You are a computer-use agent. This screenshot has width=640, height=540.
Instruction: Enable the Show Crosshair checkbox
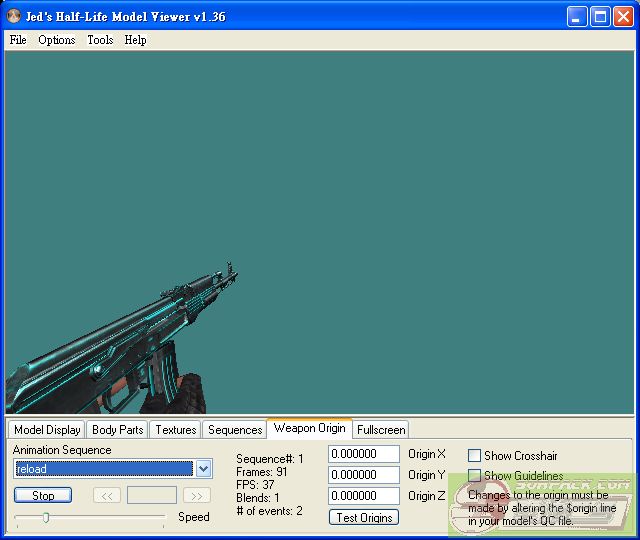pos(475,456)
